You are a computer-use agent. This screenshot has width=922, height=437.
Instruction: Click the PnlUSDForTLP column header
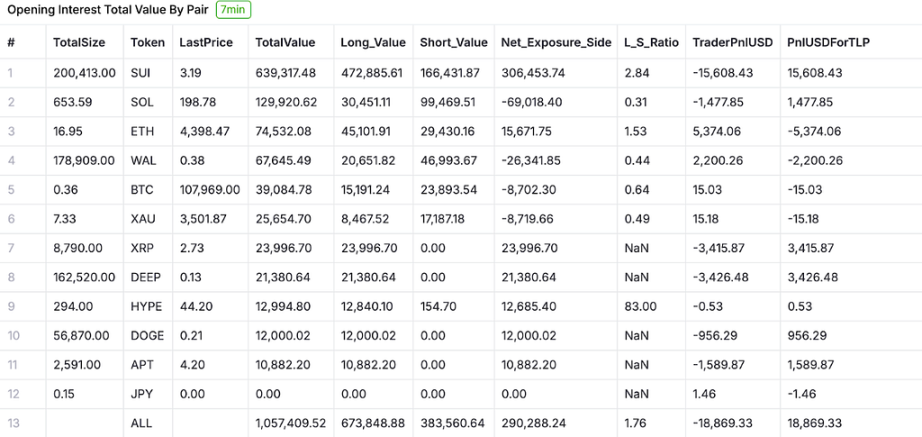(829, 43)
